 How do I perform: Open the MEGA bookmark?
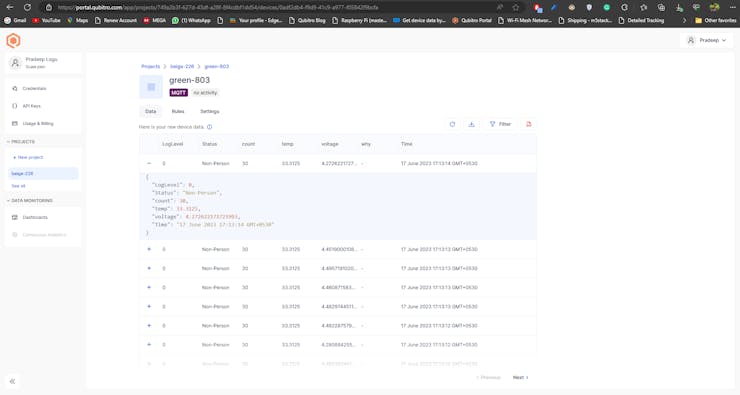click(x=154, y=21)
